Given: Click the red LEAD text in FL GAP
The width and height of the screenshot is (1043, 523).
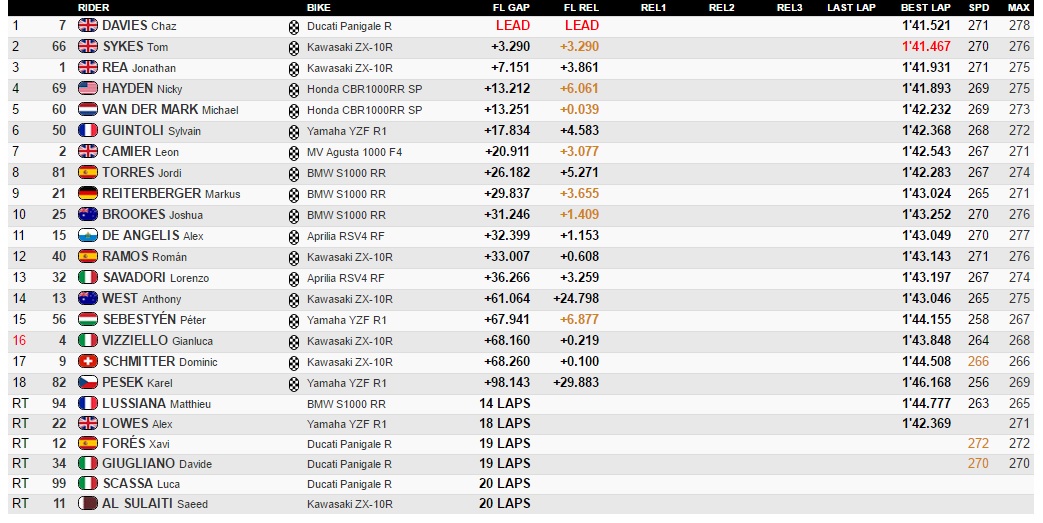Looking at the screenshot, I should click(x=513, y=26).
